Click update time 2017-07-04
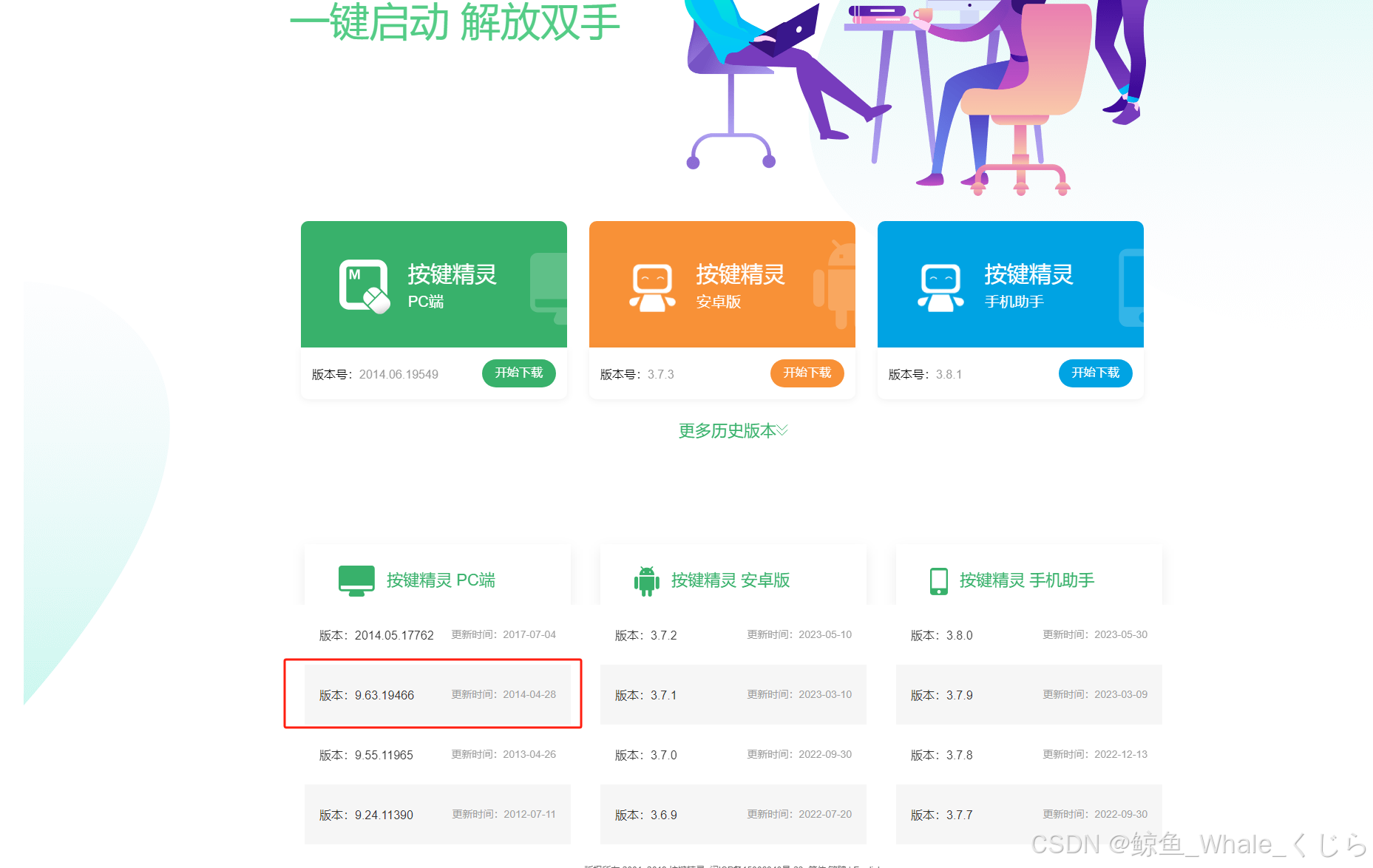This screenshot has width=1373, height=868. (x=504, y=634)
